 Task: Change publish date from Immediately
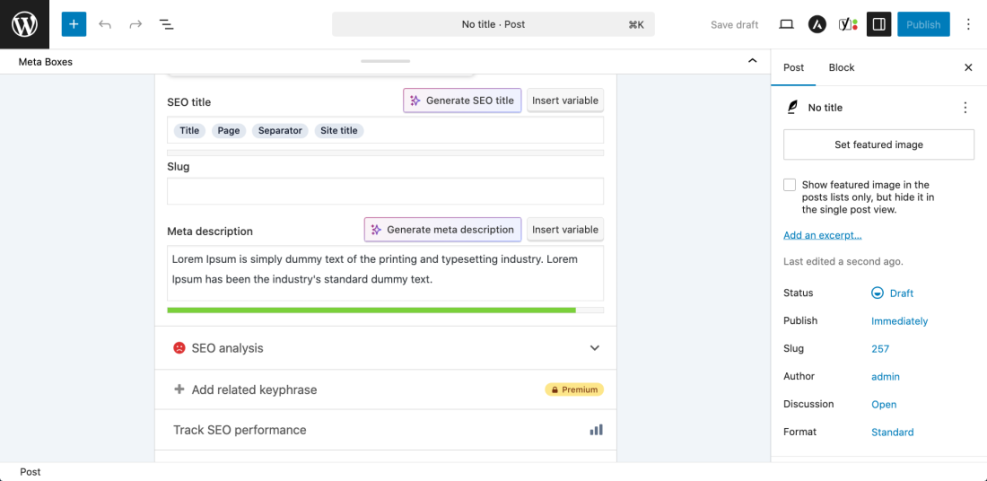[899, 321]
